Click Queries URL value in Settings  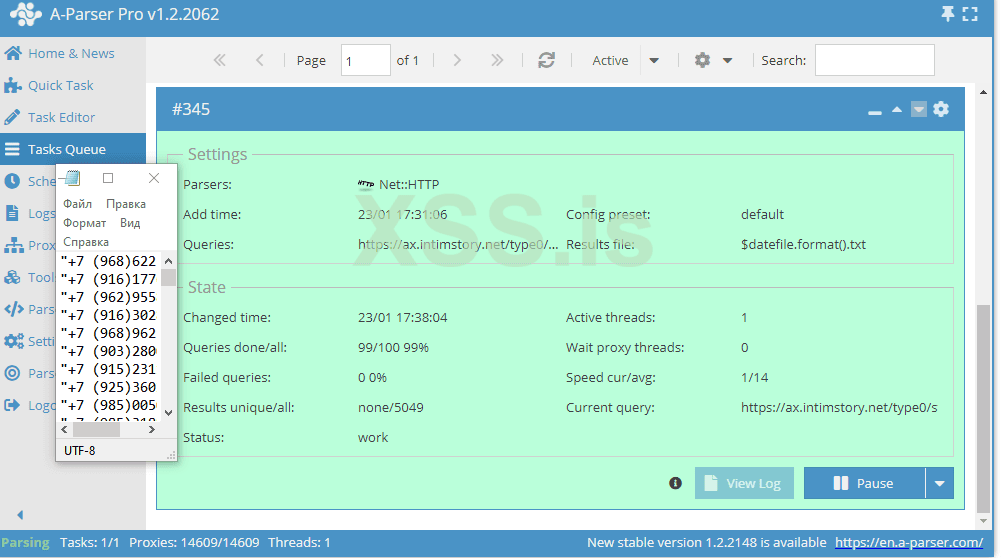point(458,244)
